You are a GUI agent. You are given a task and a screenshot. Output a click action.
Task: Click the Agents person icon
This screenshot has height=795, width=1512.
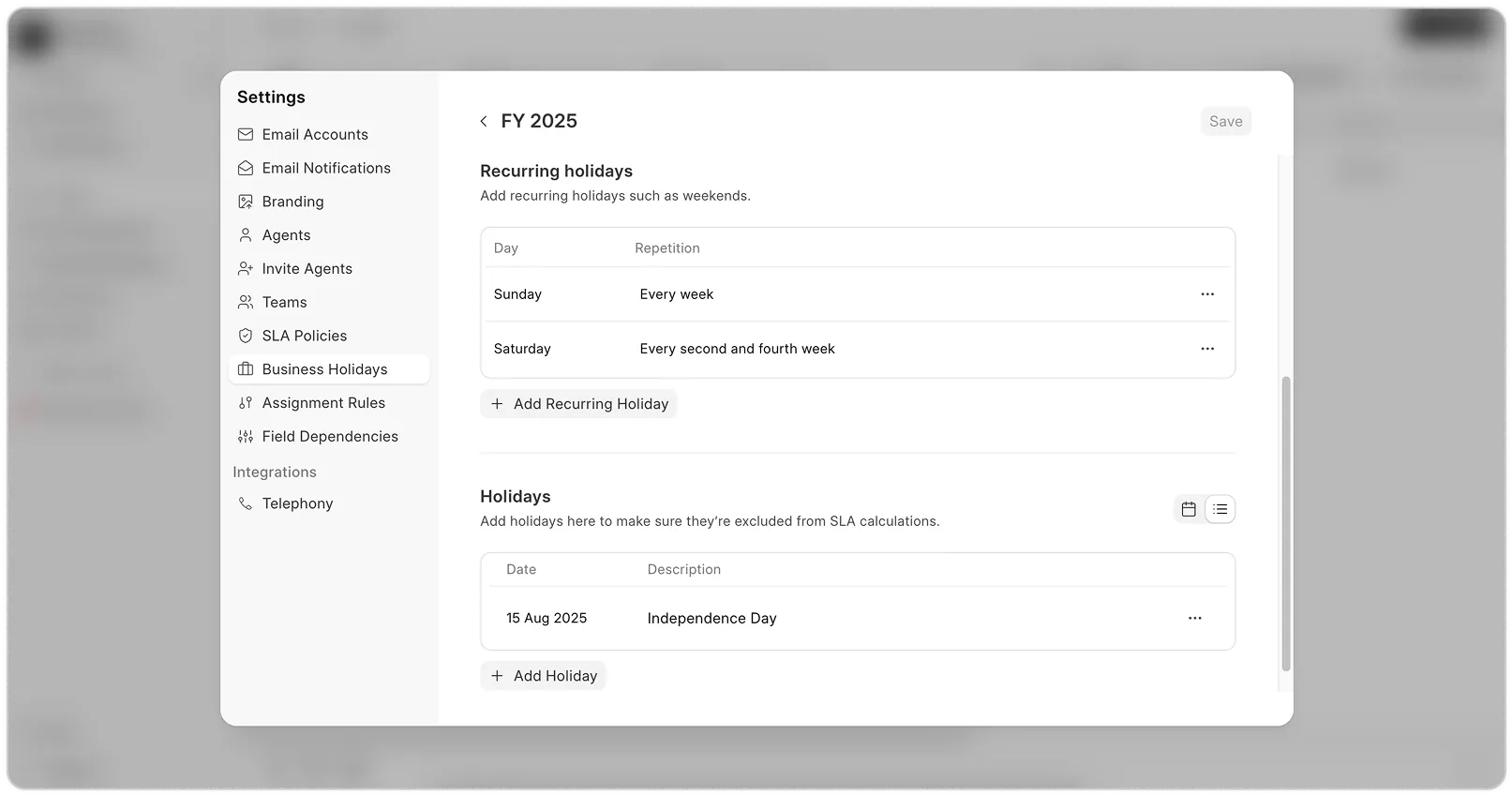click(246, 235)
